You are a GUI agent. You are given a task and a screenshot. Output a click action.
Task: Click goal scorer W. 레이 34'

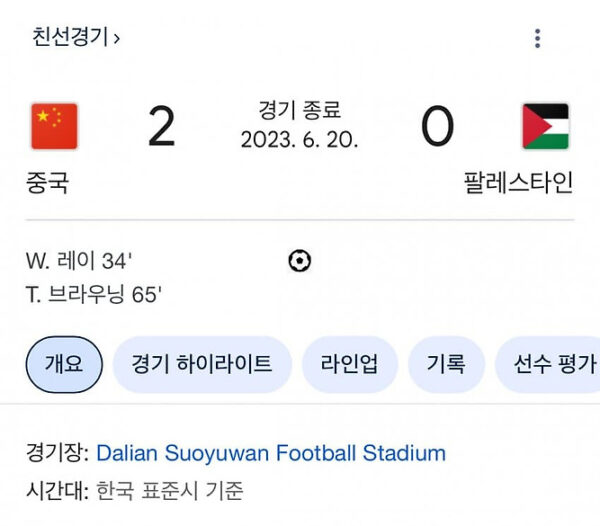(79, 261)
